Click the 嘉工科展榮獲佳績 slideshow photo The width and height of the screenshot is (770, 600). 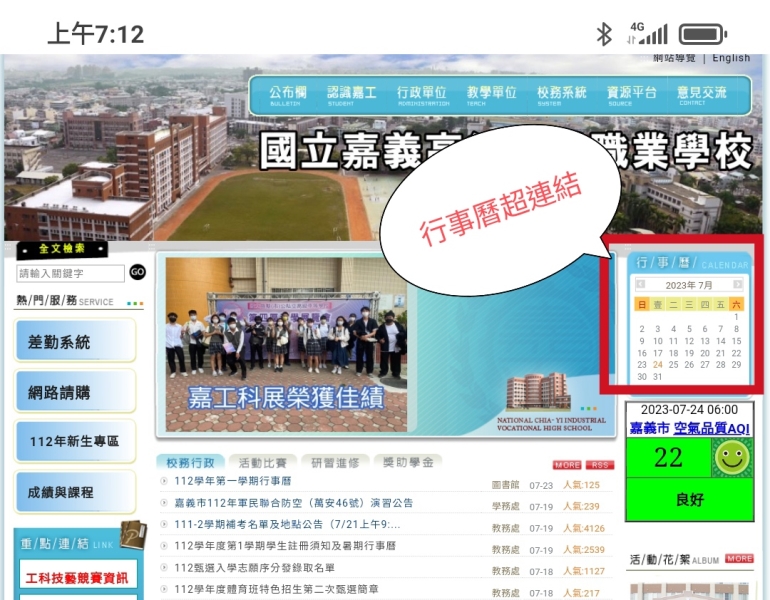coord(286,345)
